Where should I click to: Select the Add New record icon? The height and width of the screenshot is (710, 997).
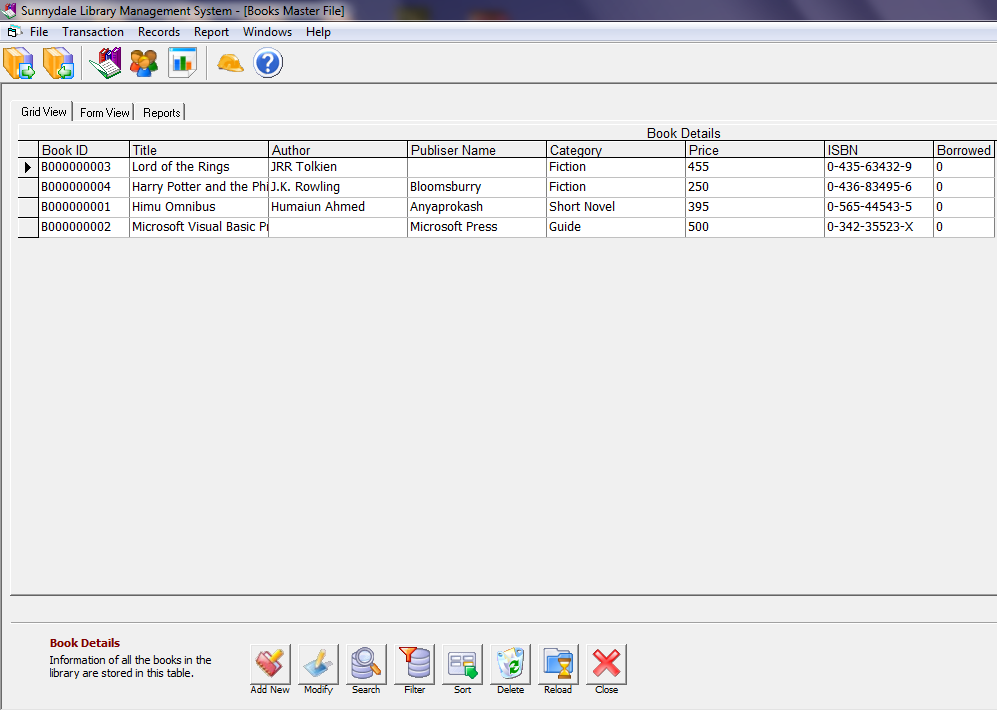[x=269, y=662]
